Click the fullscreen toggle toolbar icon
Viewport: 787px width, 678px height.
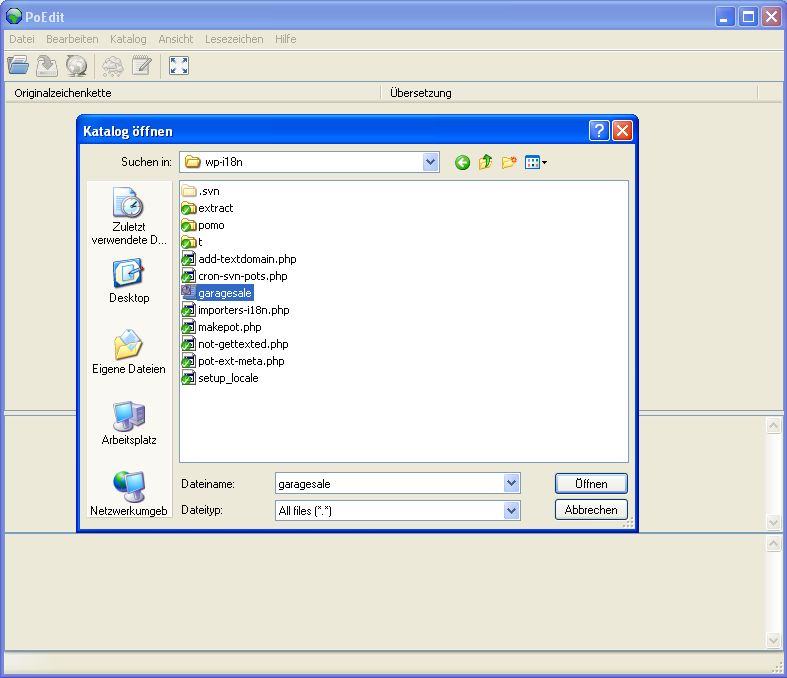click(x=179, y=66)
